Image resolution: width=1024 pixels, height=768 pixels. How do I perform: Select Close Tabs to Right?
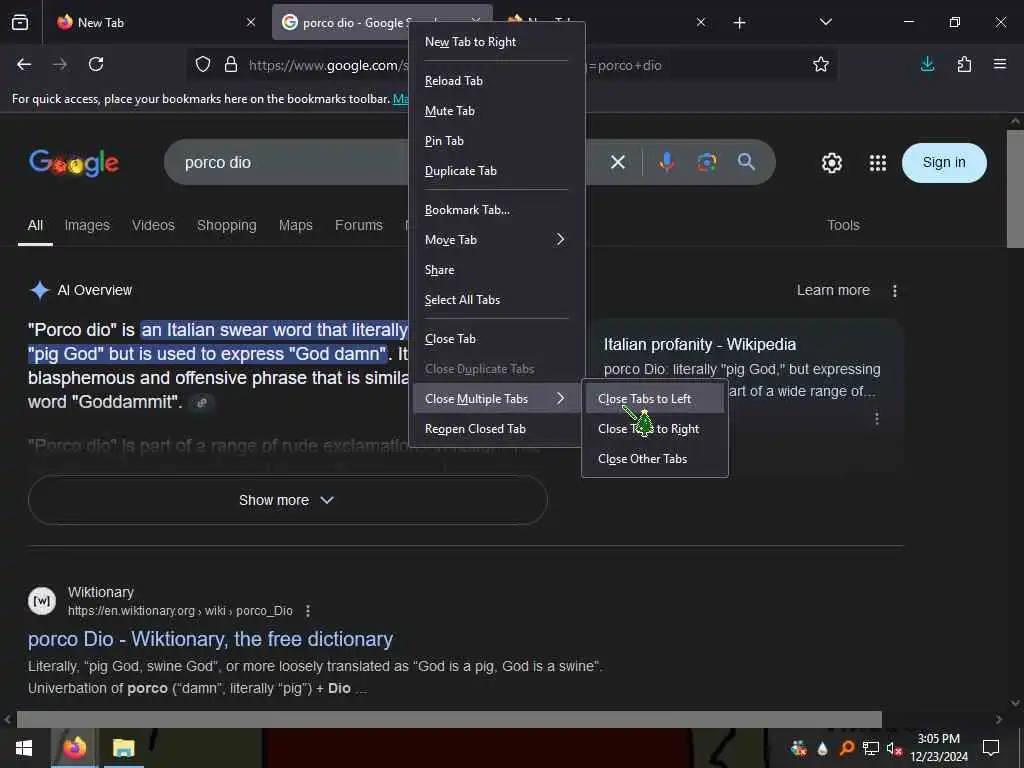(x=655, y=428)
